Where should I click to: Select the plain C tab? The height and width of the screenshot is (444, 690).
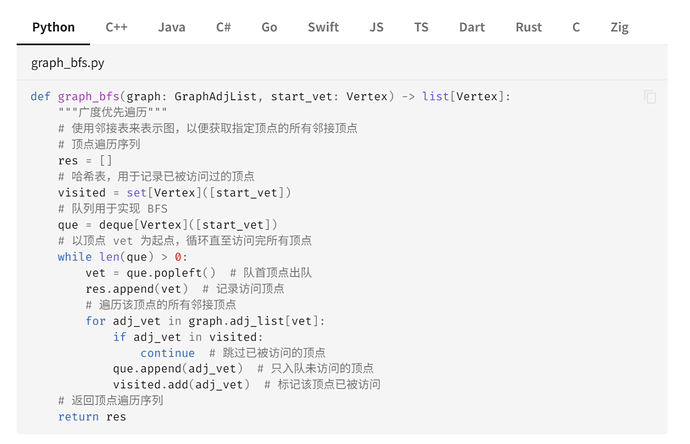click(576, 27)
